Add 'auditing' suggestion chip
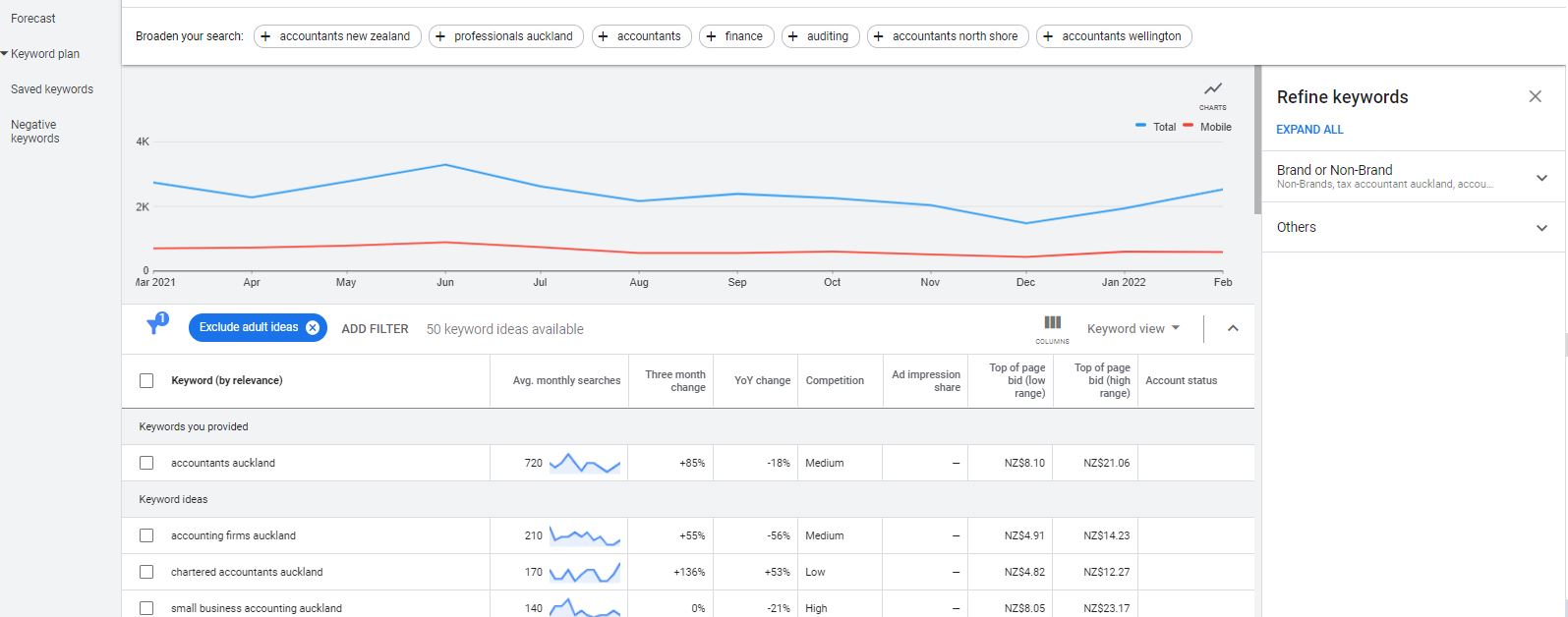The width and height of the screenshot is (1568, 617). 820,36
